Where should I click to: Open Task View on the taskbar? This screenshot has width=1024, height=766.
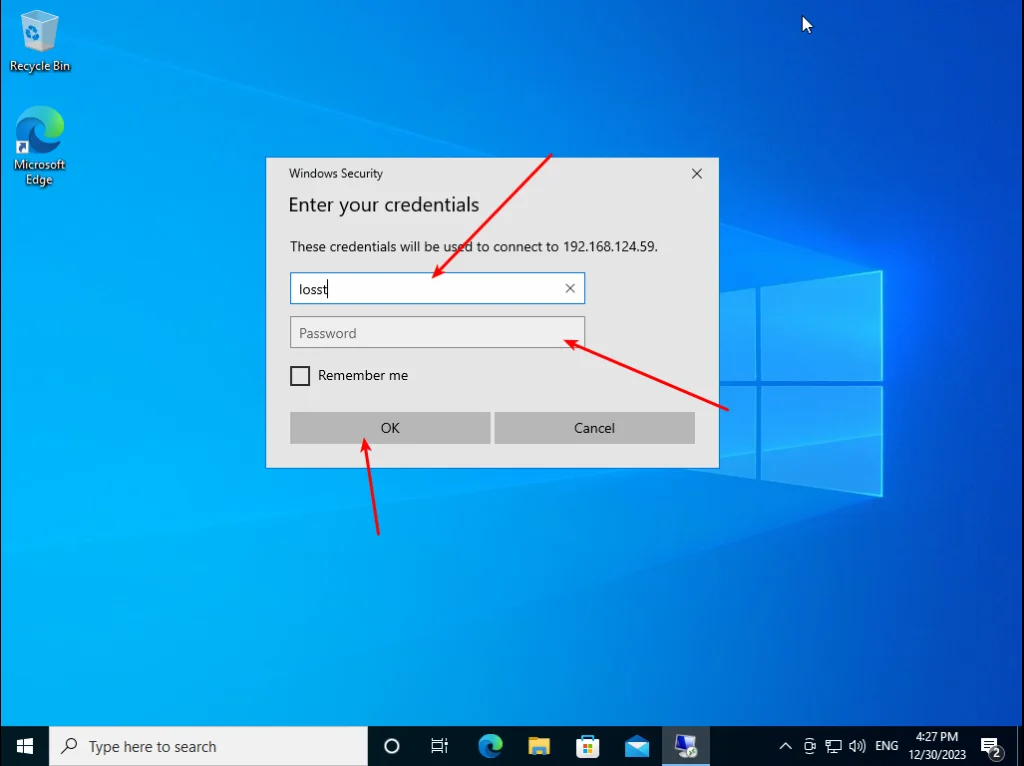(x=440, y=746)
